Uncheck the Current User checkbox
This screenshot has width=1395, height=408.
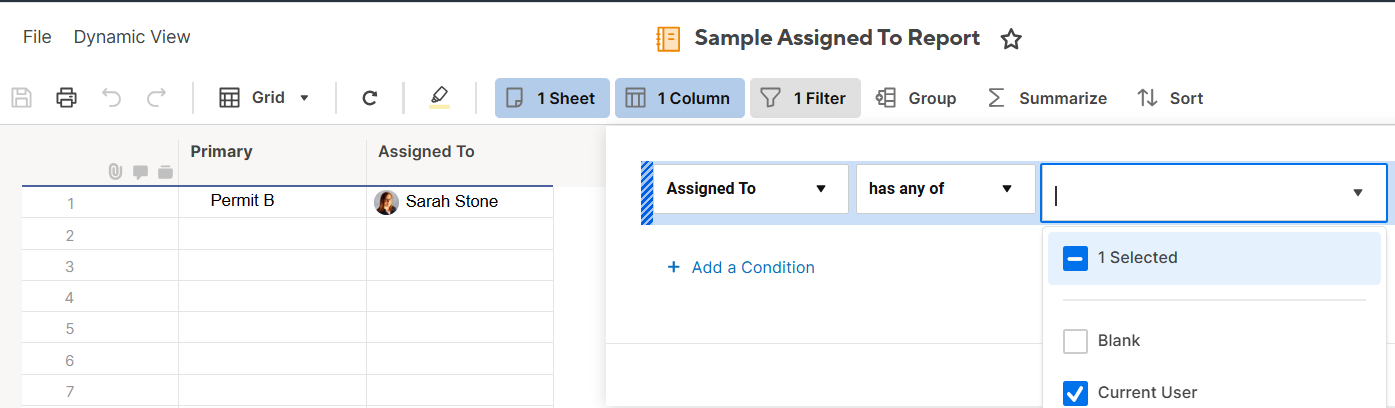(x=1075, y=393)
